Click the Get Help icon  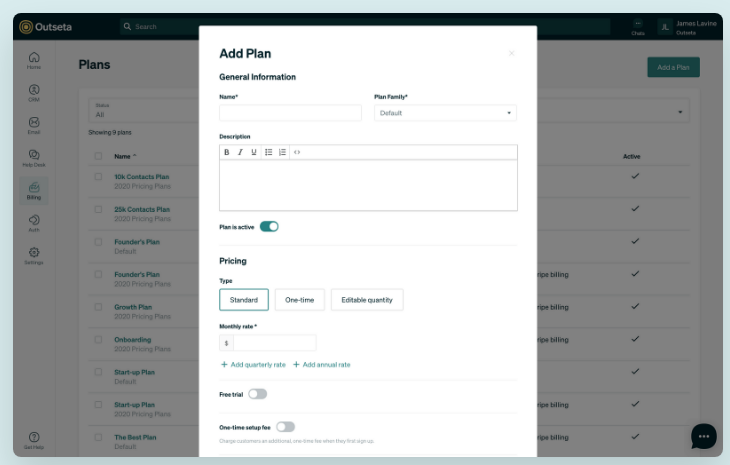34,437
